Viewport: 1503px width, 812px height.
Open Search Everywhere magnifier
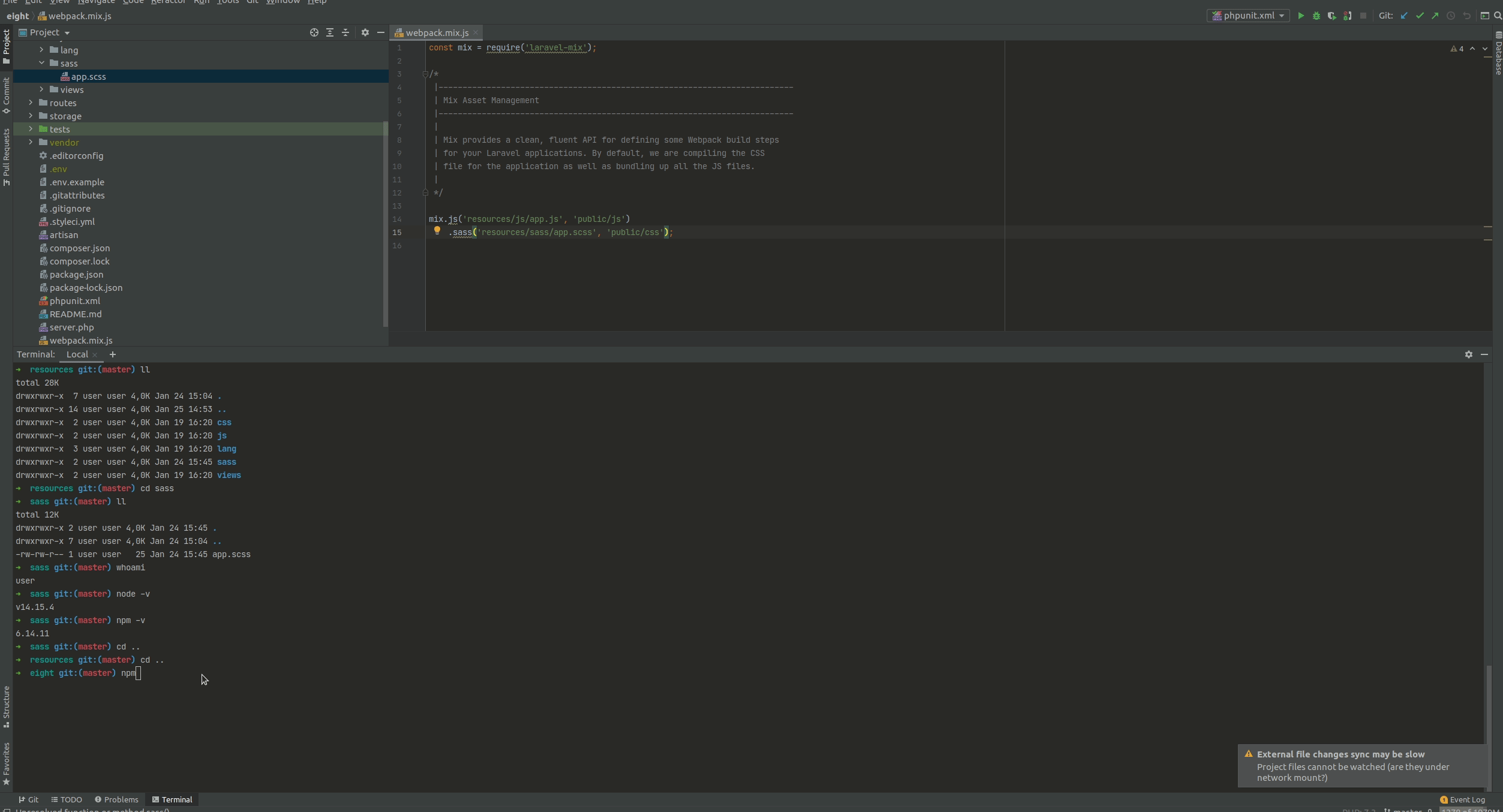pos(1498,16)
